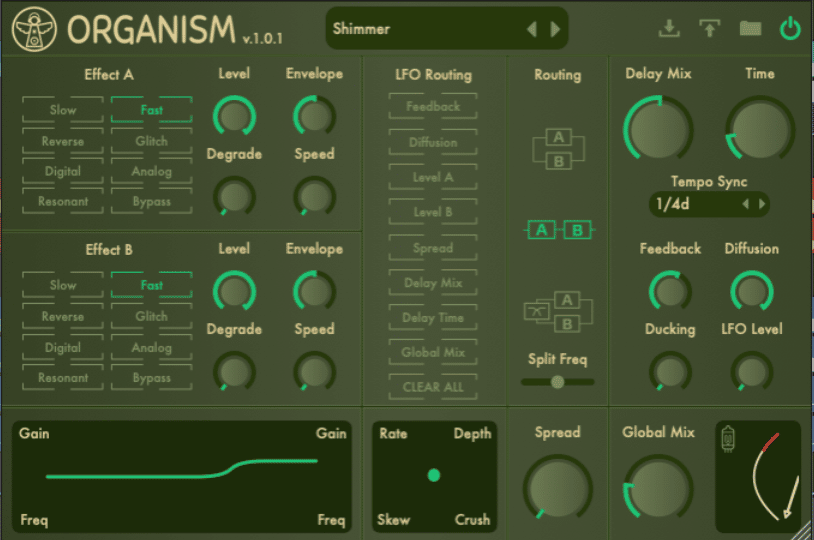This screenshot has height=540, width=814.
Task: Toggle Fast mode in Effect A
Action: (152, 110)
